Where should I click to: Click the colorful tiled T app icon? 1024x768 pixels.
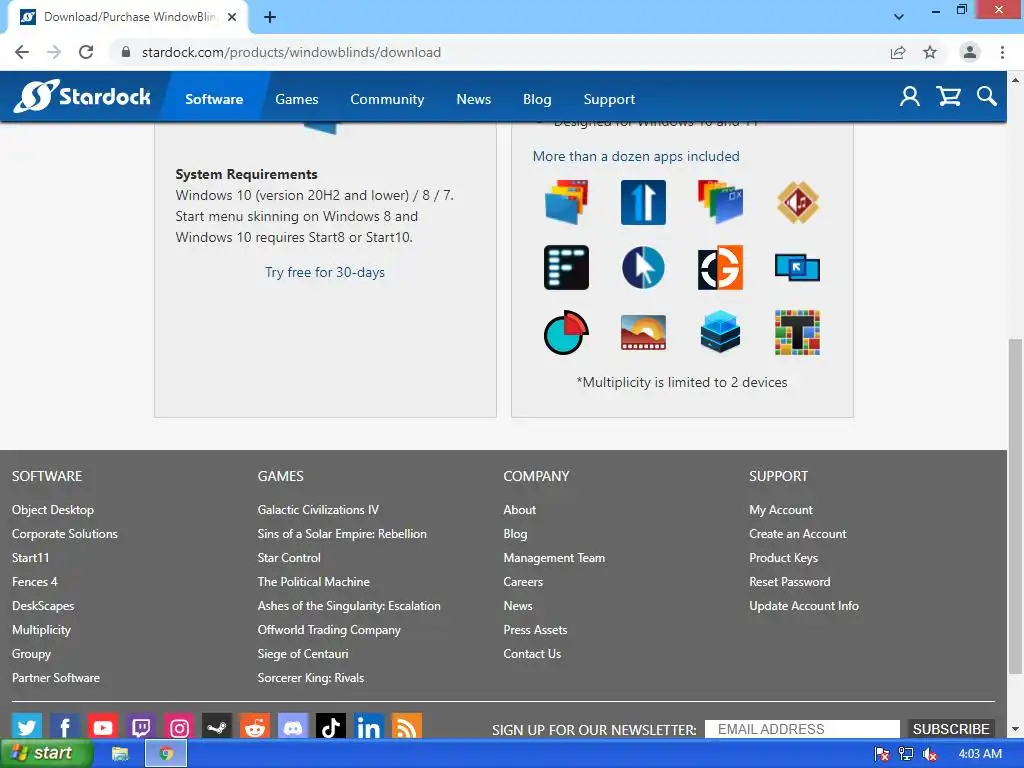pos(797,332)
